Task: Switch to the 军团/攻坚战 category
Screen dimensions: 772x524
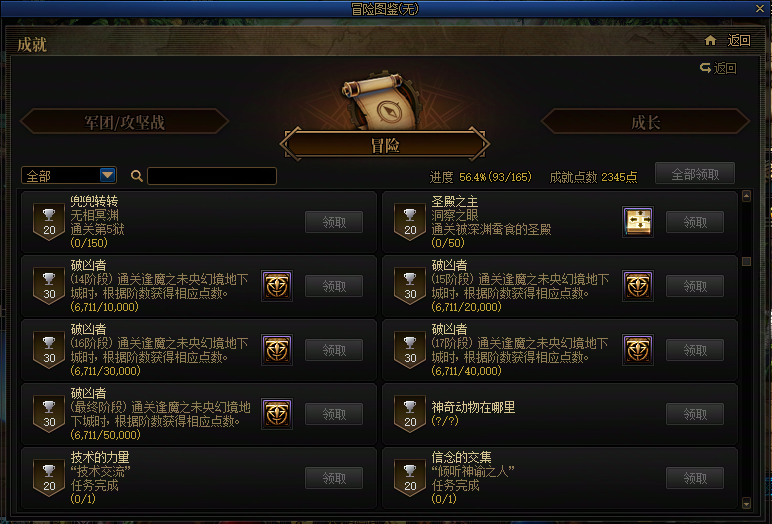Action: [124, 122]
